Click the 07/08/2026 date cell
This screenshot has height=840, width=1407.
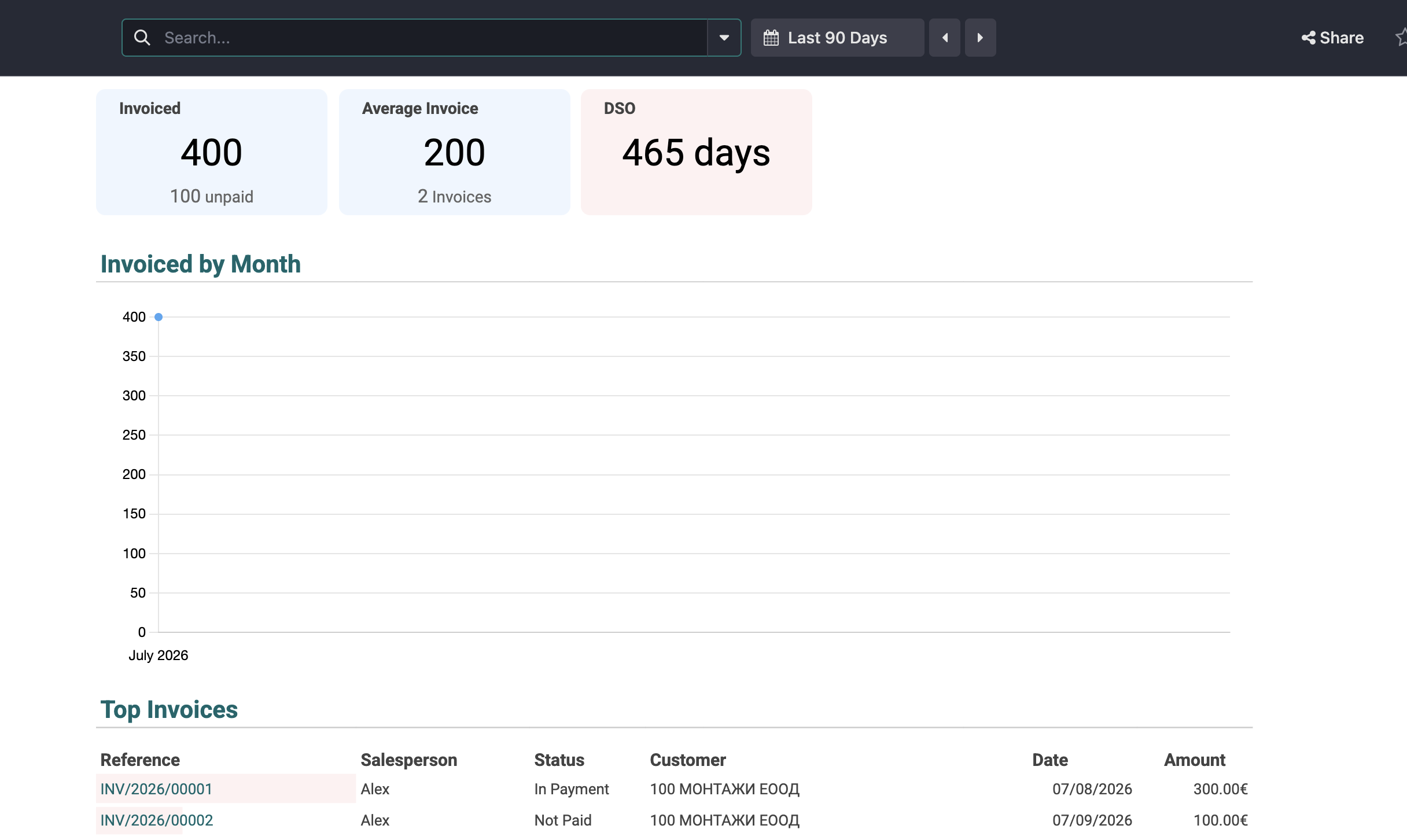1092,789
